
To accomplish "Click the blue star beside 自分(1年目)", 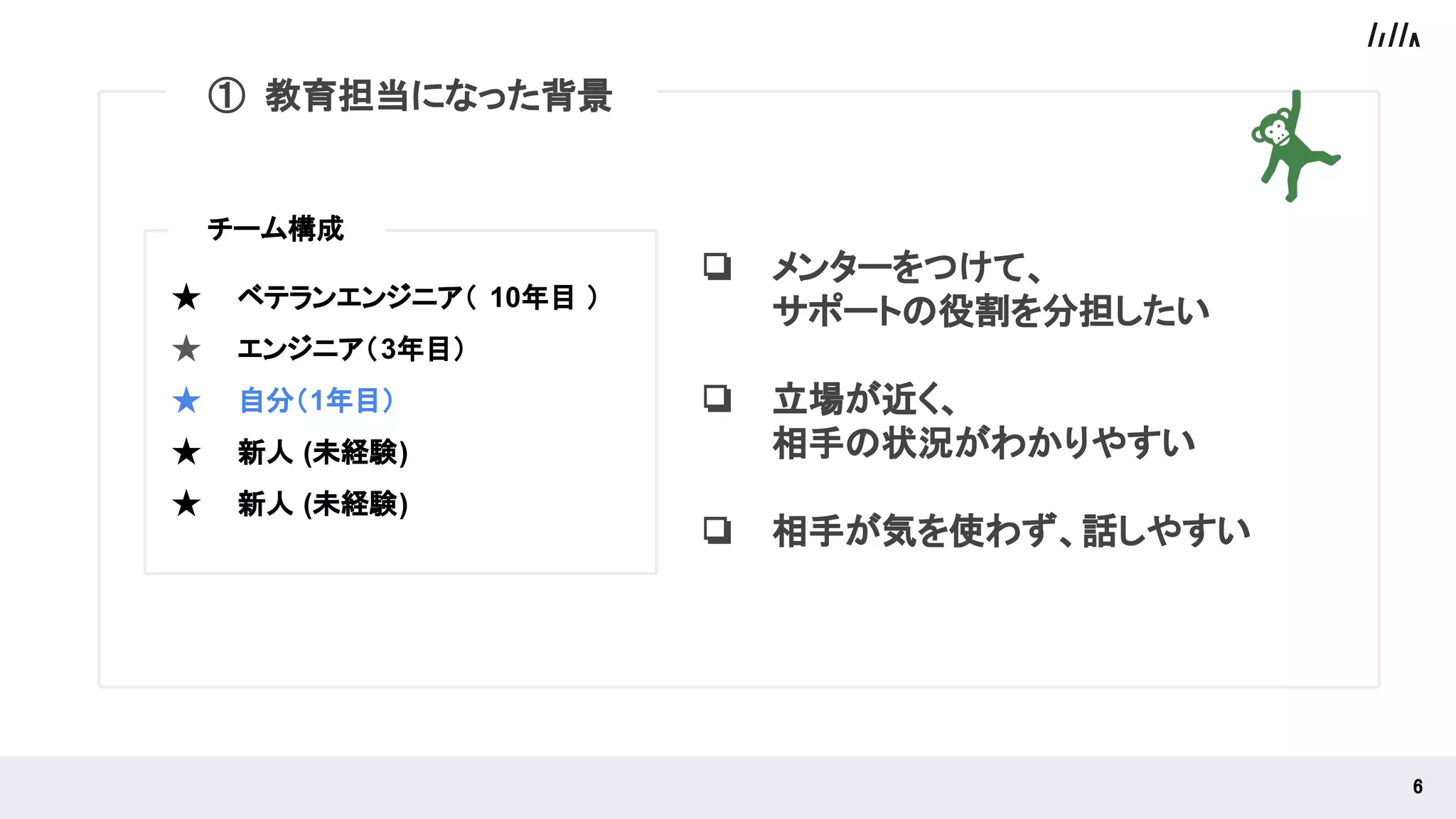I will pyautogui.click(x=186, y=400).
